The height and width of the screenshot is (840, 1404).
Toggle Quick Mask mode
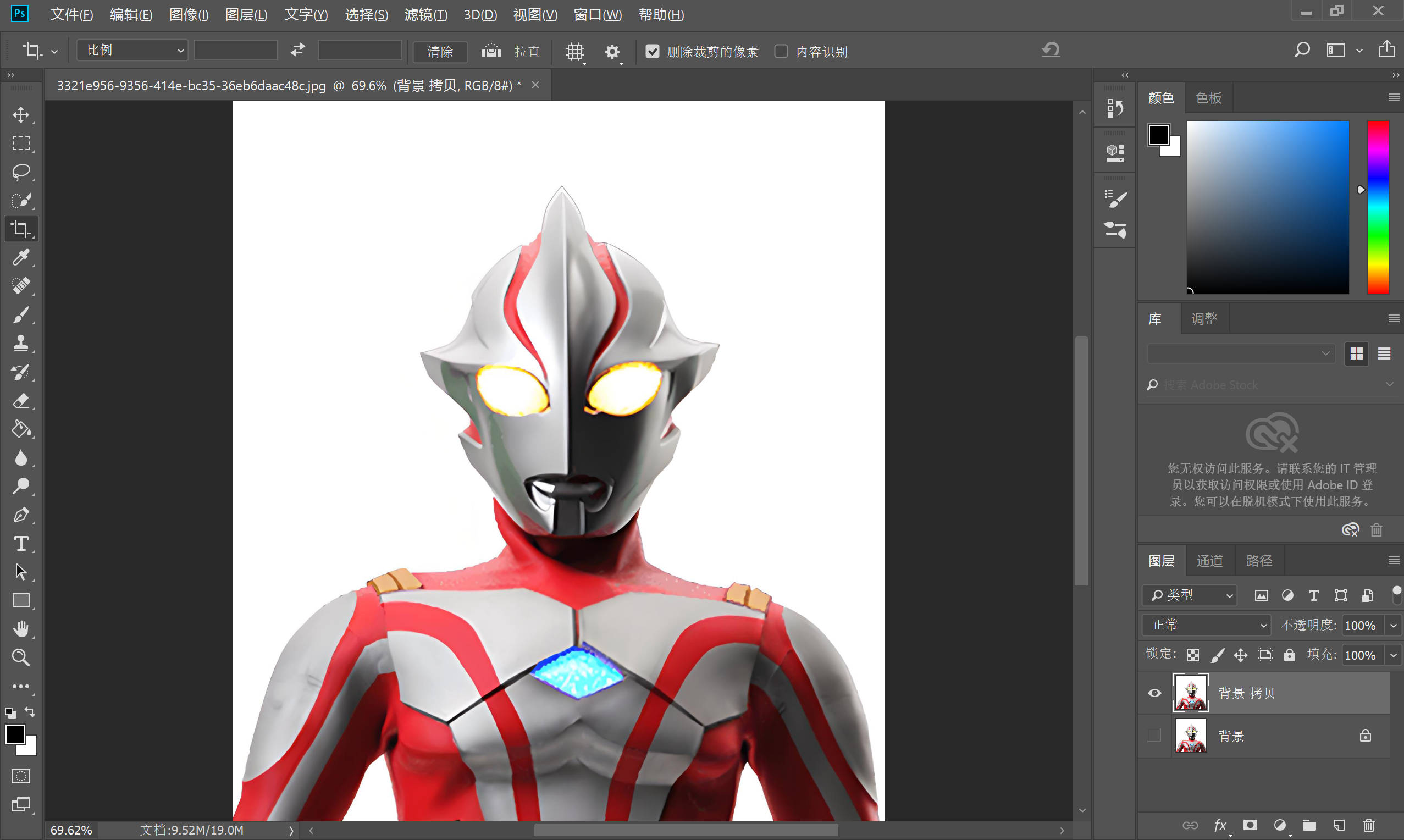tap(21, 776)
